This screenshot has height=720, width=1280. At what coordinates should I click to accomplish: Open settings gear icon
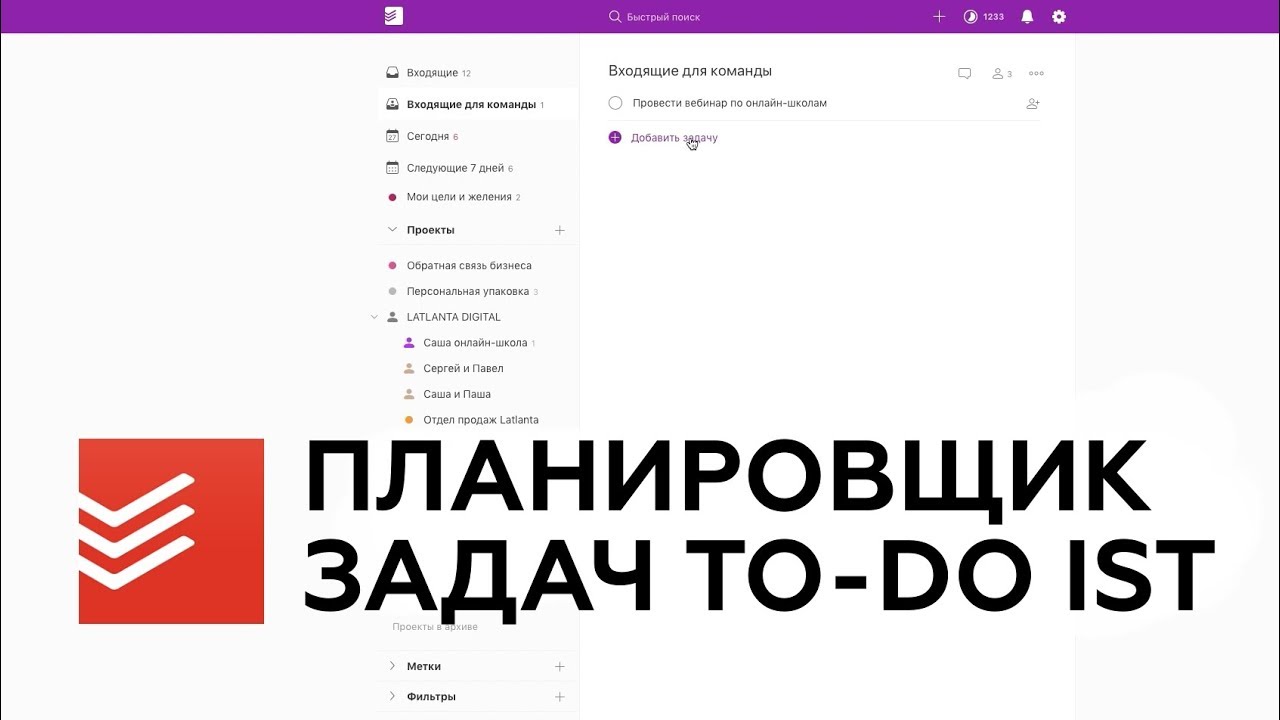[x=1059, y=17]
